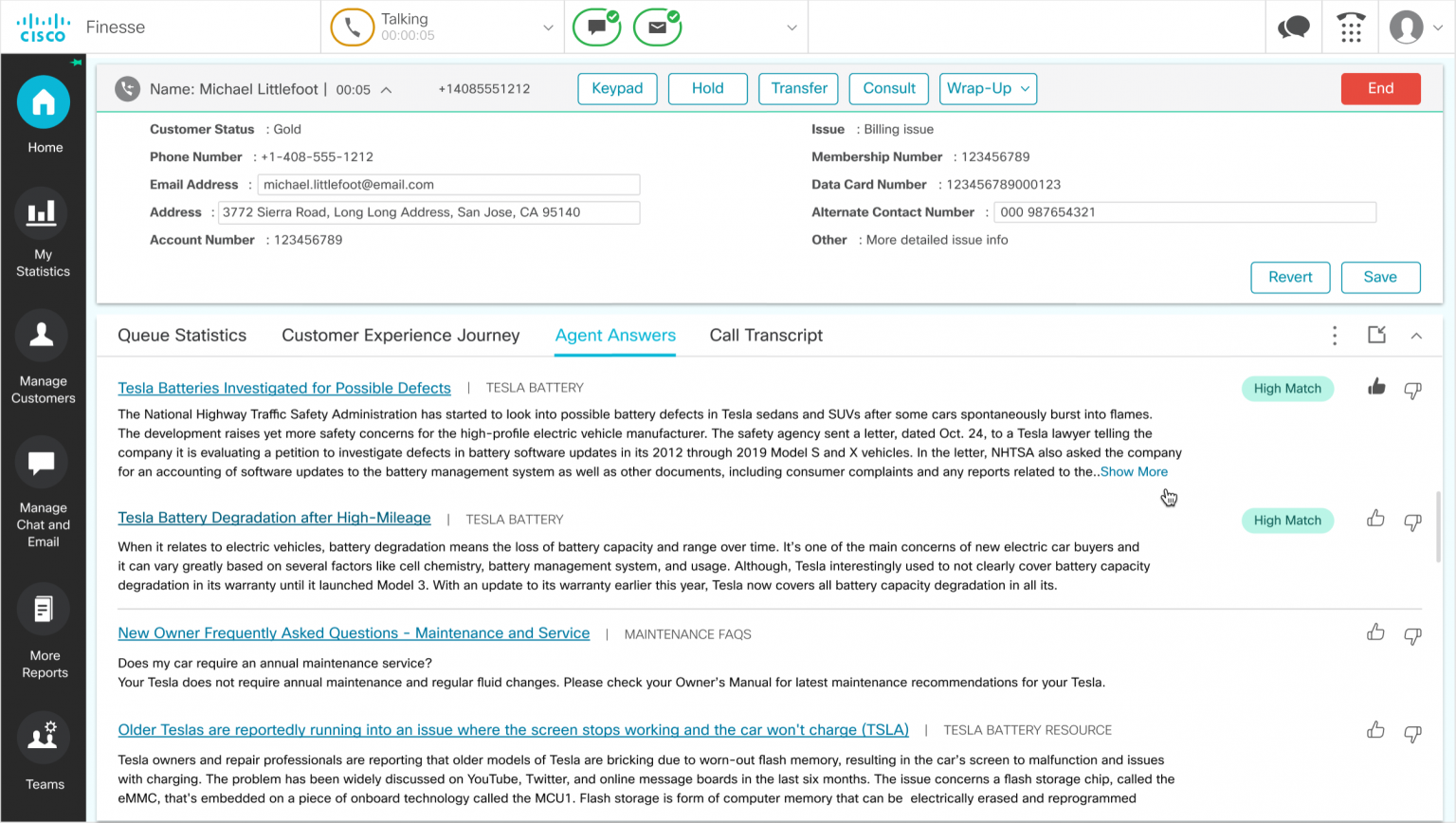Open the Wrap-Up dropdown

point(988,88)
